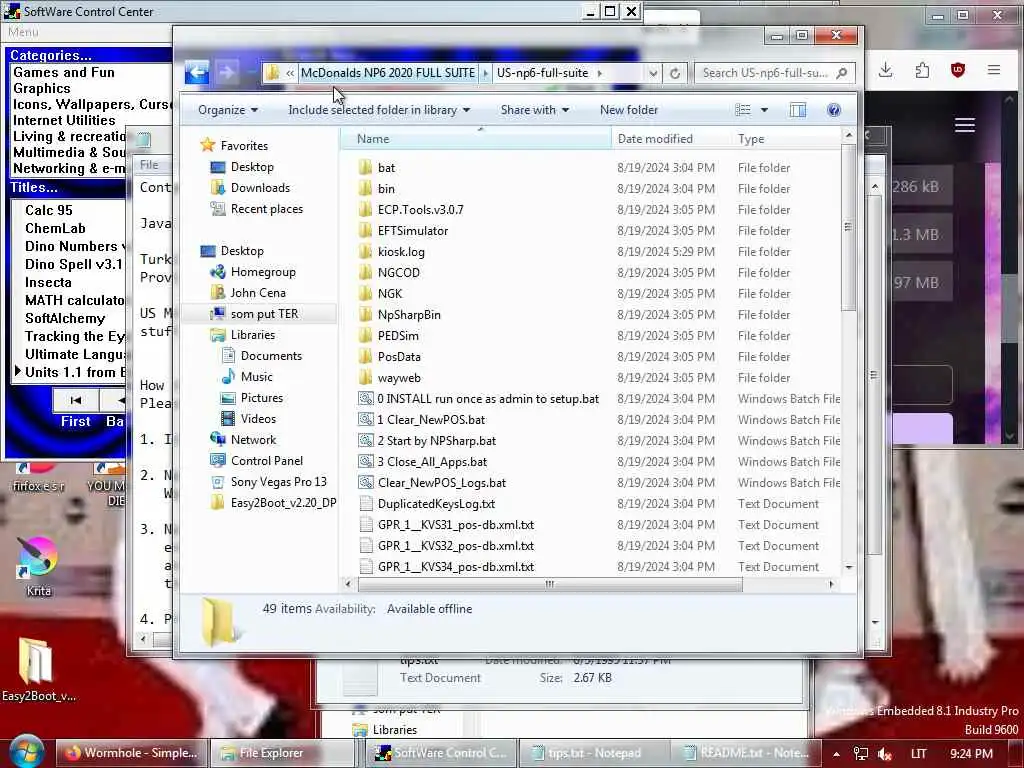Switch to the Wormhole Firefox taskbar button
The image size is (1024, 768).
131,753
